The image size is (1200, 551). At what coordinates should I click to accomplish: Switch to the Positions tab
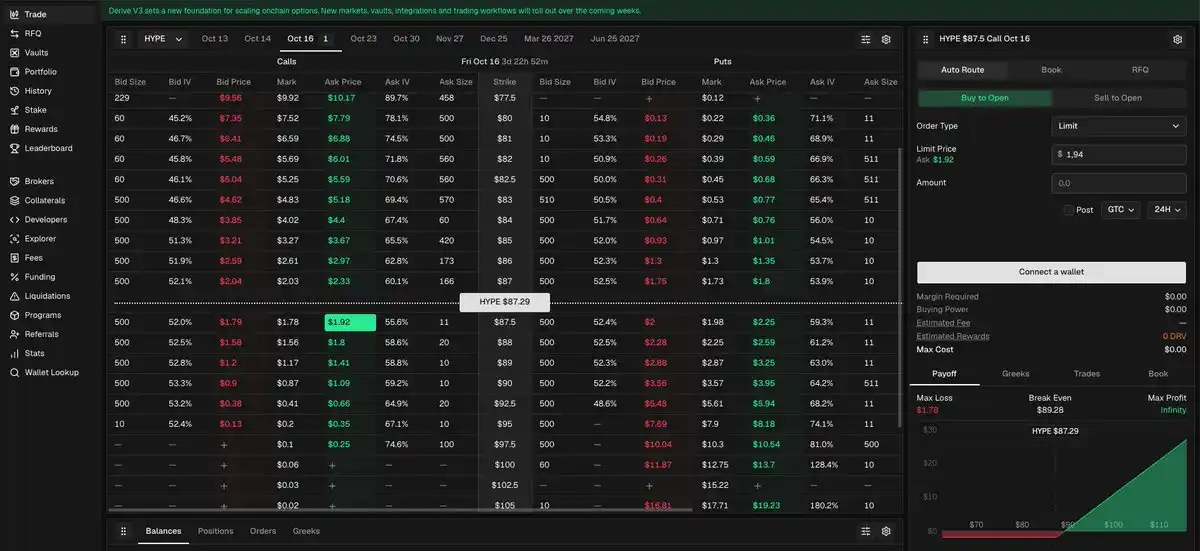click(216, 531)
